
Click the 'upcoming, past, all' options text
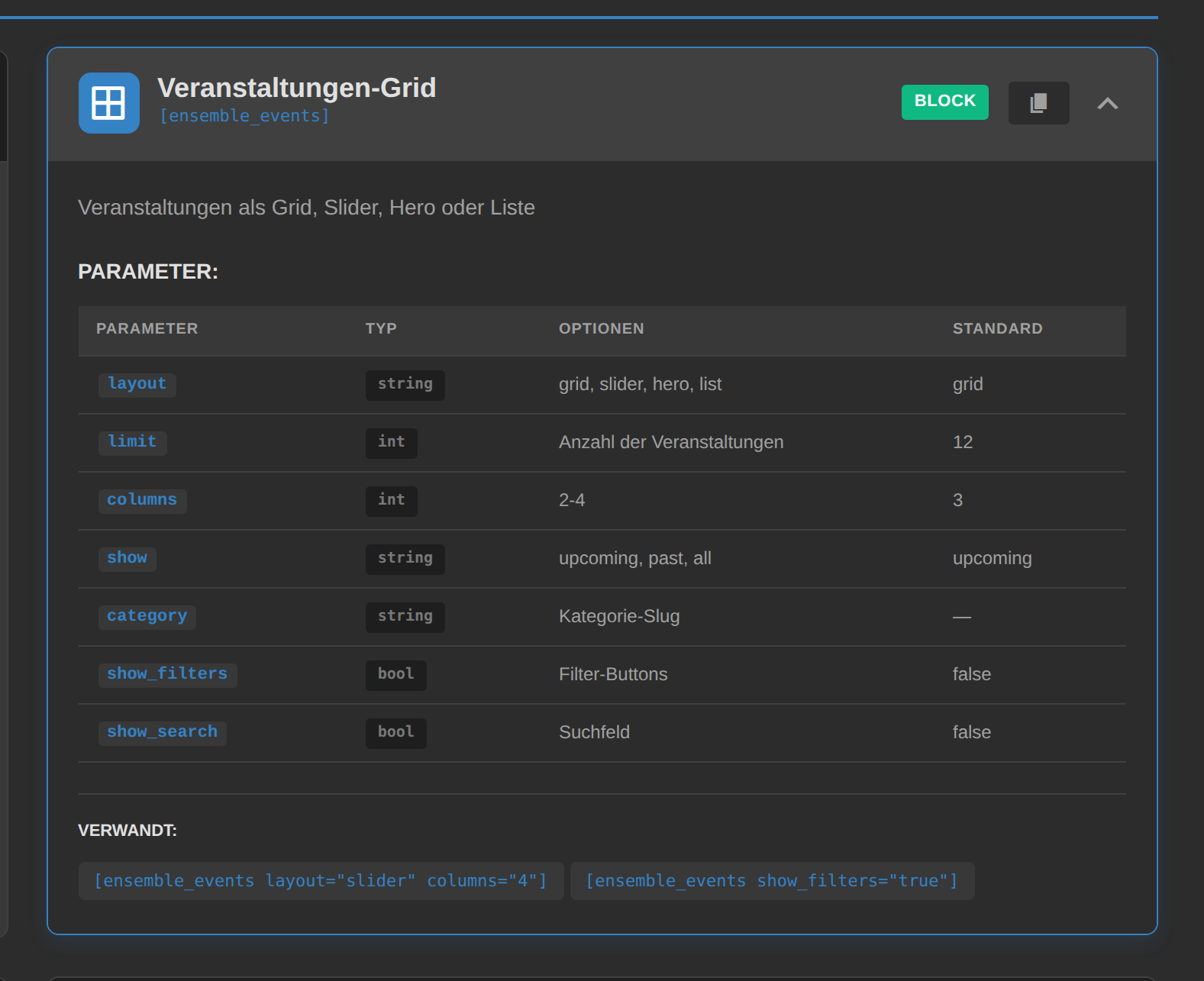635,558
